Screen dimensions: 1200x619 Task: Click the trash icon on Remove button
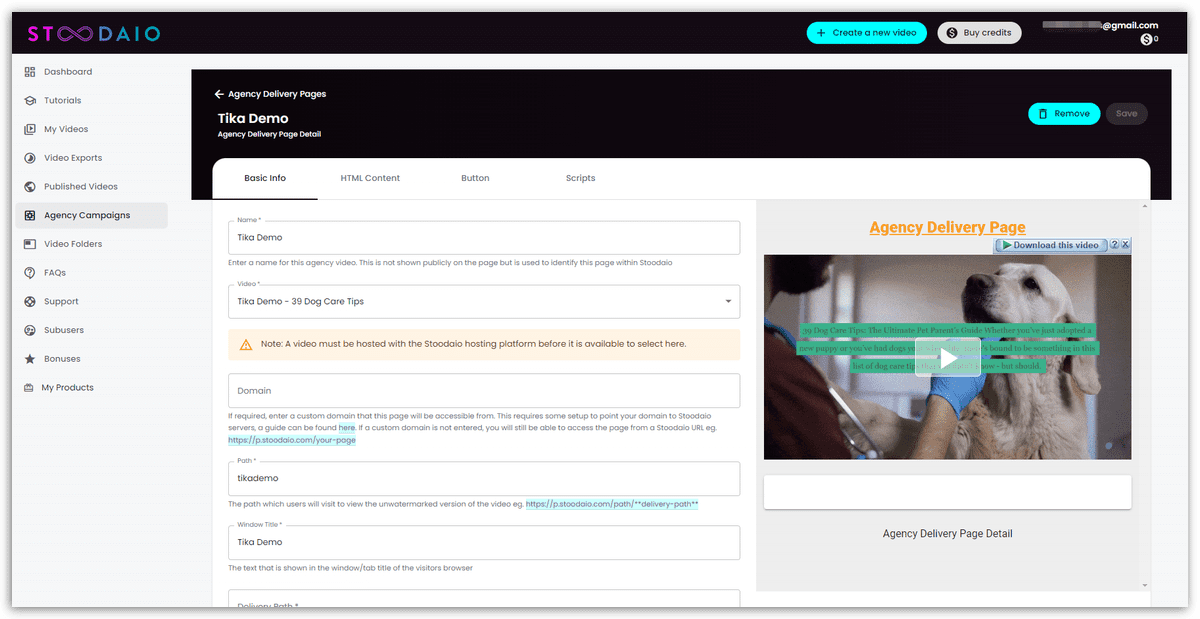(x=1043, y=114)
